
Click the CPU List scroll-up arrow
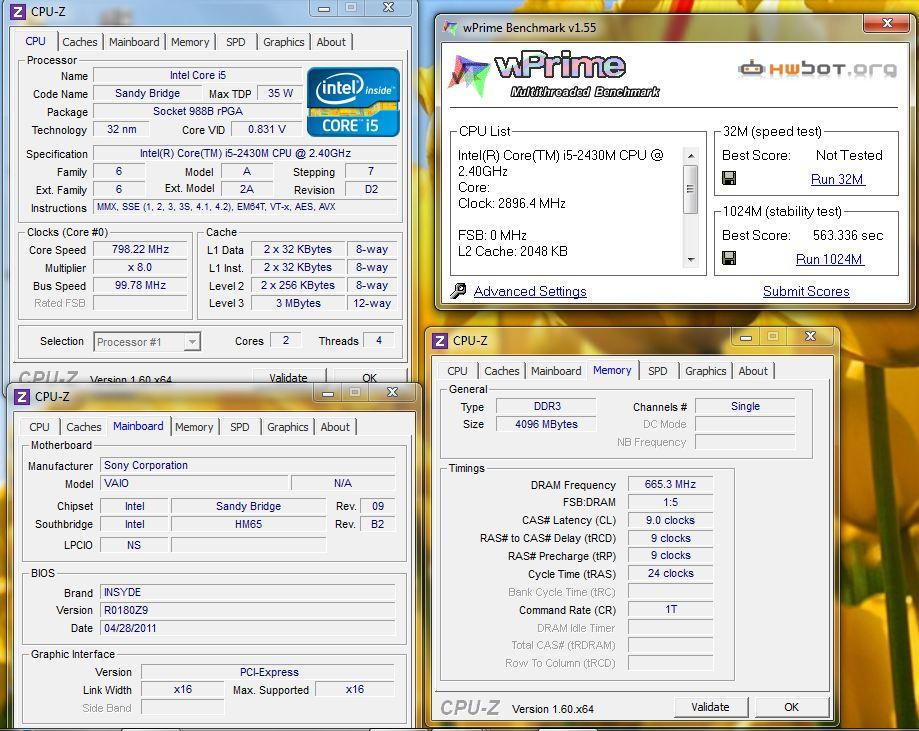point(691,155)
